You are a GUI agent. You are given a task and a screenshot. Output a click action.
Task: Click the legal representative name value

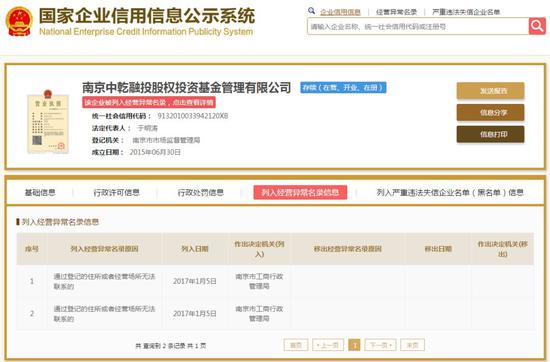(x=147, y=128)
